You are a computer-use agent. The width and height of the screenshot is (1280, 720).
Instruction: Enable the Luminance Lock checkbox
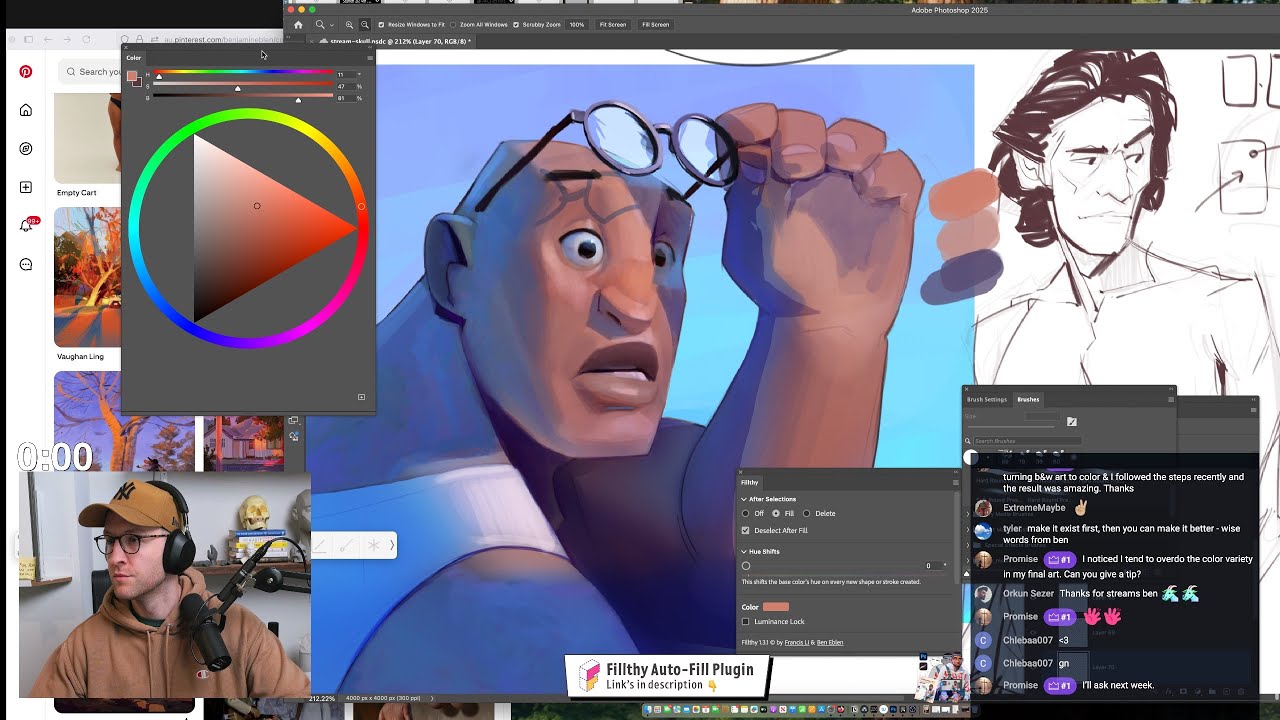(746, 622)
